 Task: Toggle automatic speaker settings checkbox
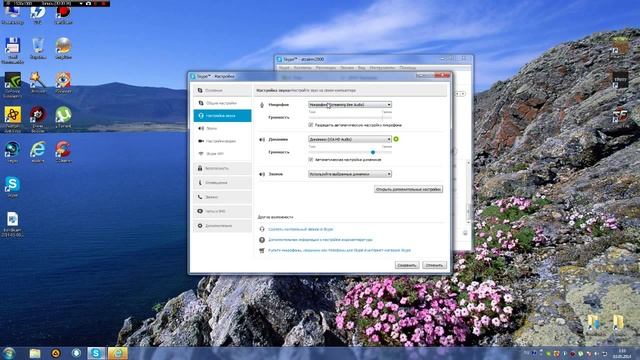coord(311,160)
